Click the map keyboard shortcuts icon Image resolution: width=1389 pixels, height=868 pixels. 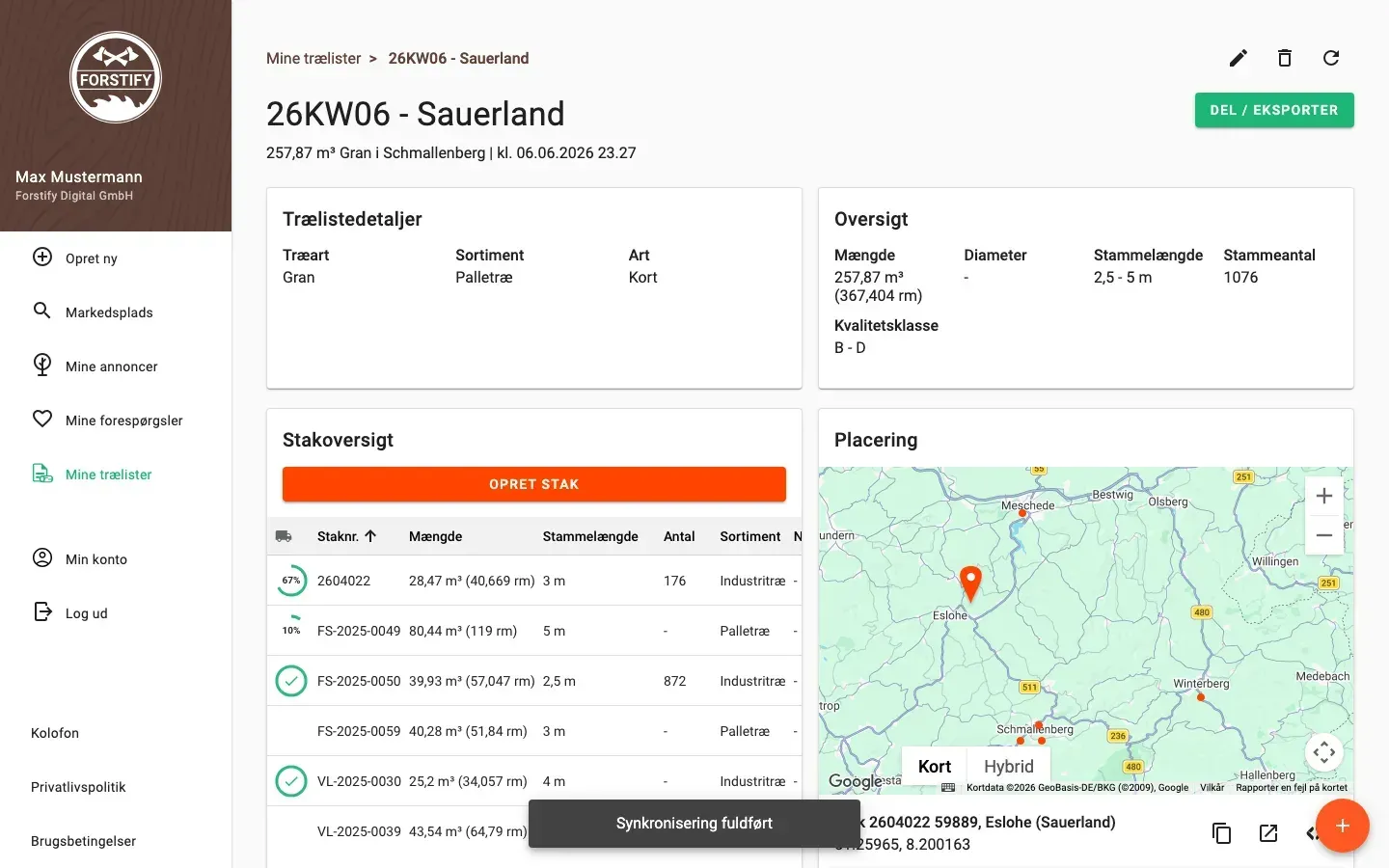pyautogui.click(x=948, y=787)
